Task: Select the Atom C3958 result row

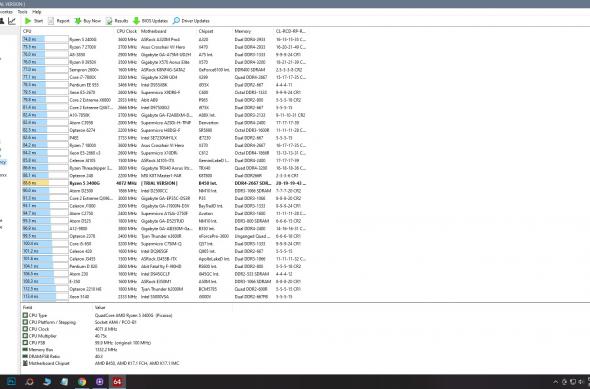Action: pos(164,123)
